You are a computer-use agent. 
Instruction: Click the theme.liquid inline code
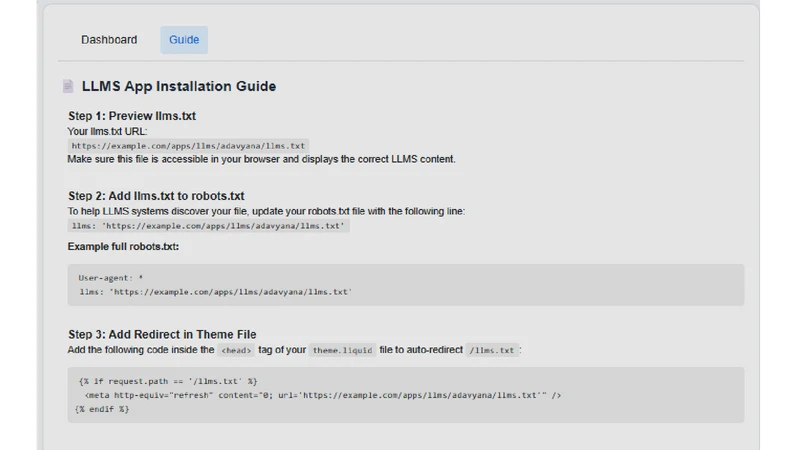click(342, 350)
